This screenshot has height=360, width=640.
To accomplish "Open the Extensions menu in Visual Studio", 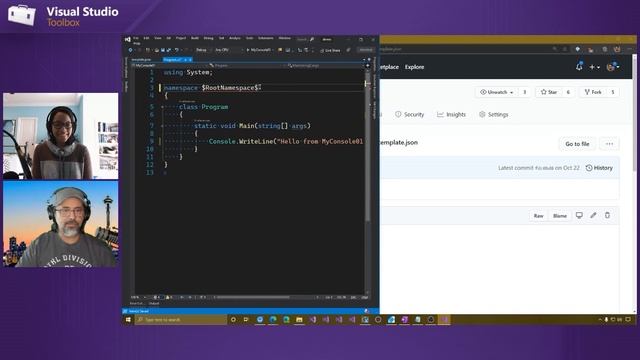I will pos(266,38).
